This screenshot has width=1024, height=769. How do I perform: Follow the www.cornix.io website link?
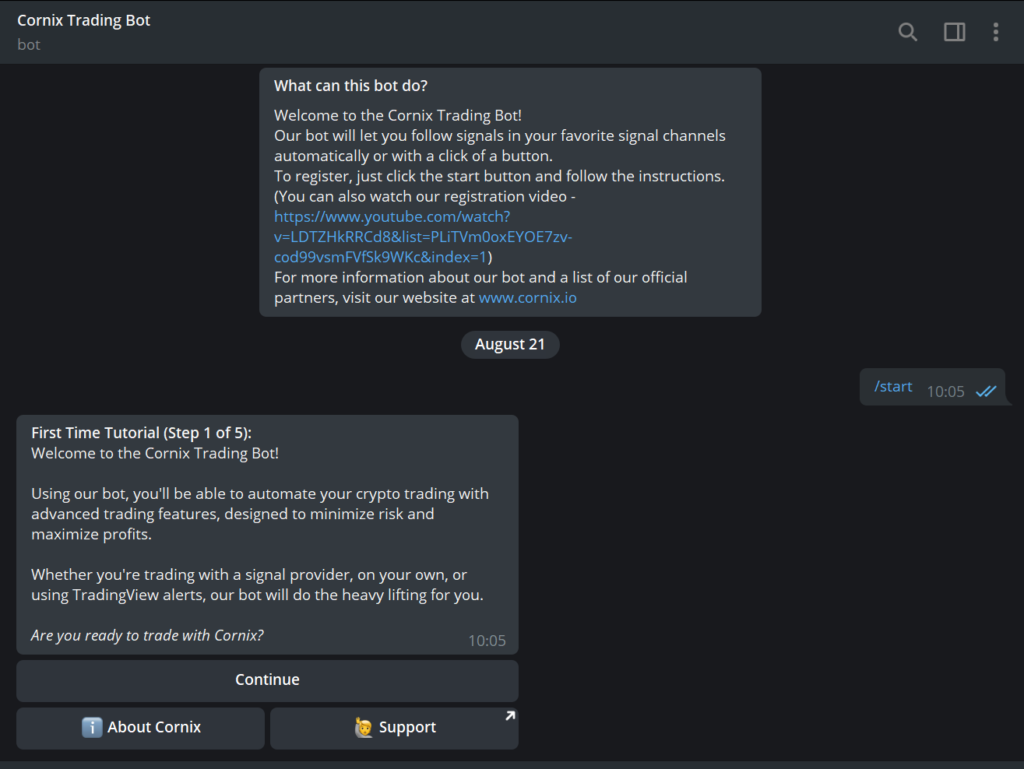[527, 297]
